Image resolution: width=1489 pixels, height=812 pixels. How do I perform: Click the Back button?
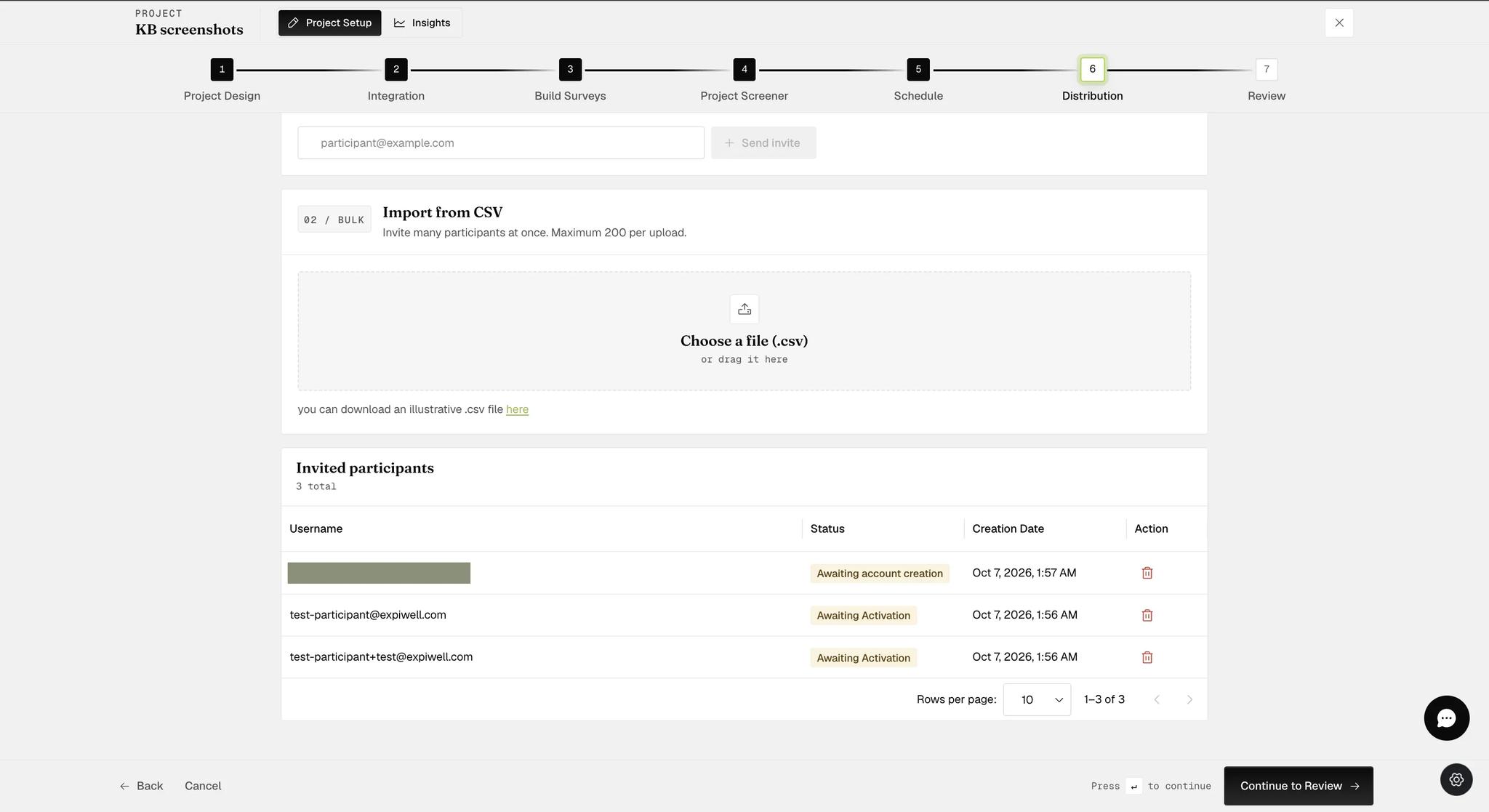point(142,786)
